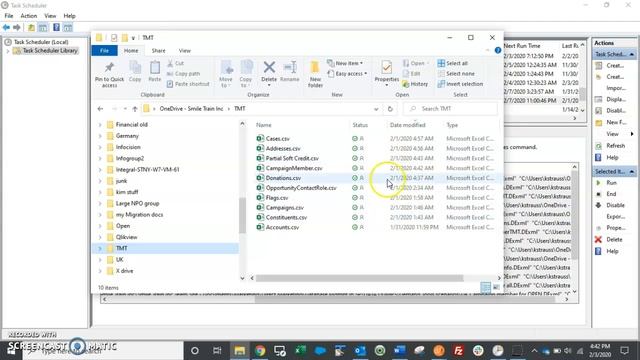Select OpportunityContactRole.csv file
640x360 pixels.
[x=301, y=188]
